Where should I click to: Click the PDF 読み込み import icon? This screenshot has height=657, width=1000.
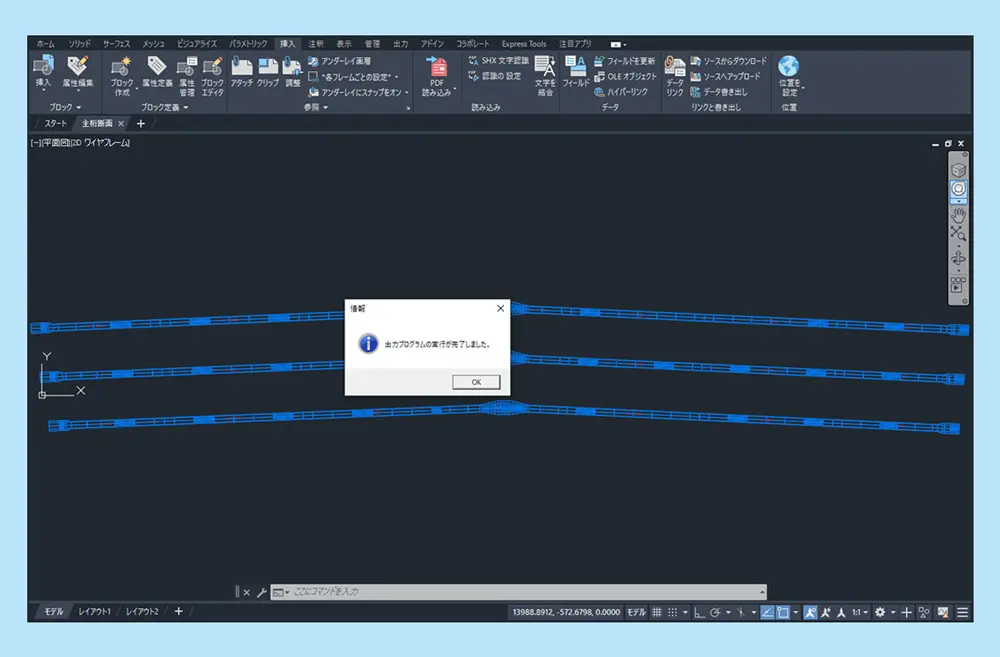(x=436, y=76)
